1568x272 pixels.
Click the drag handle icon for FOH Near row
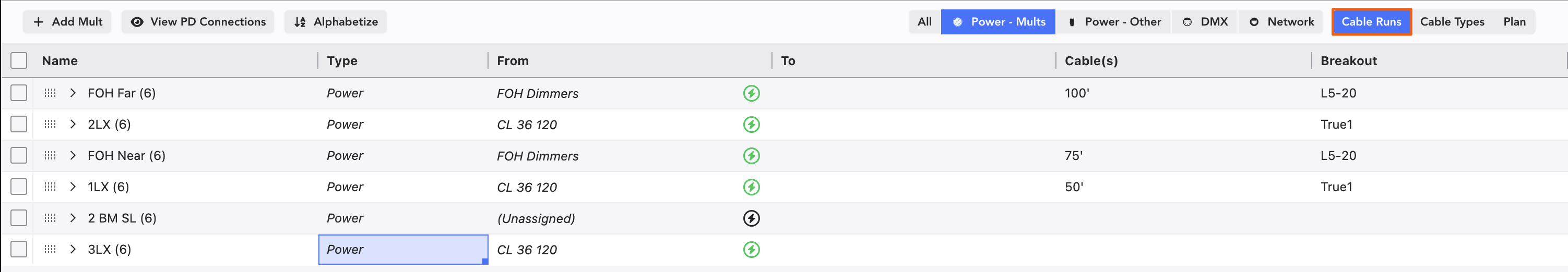(50, 156)
